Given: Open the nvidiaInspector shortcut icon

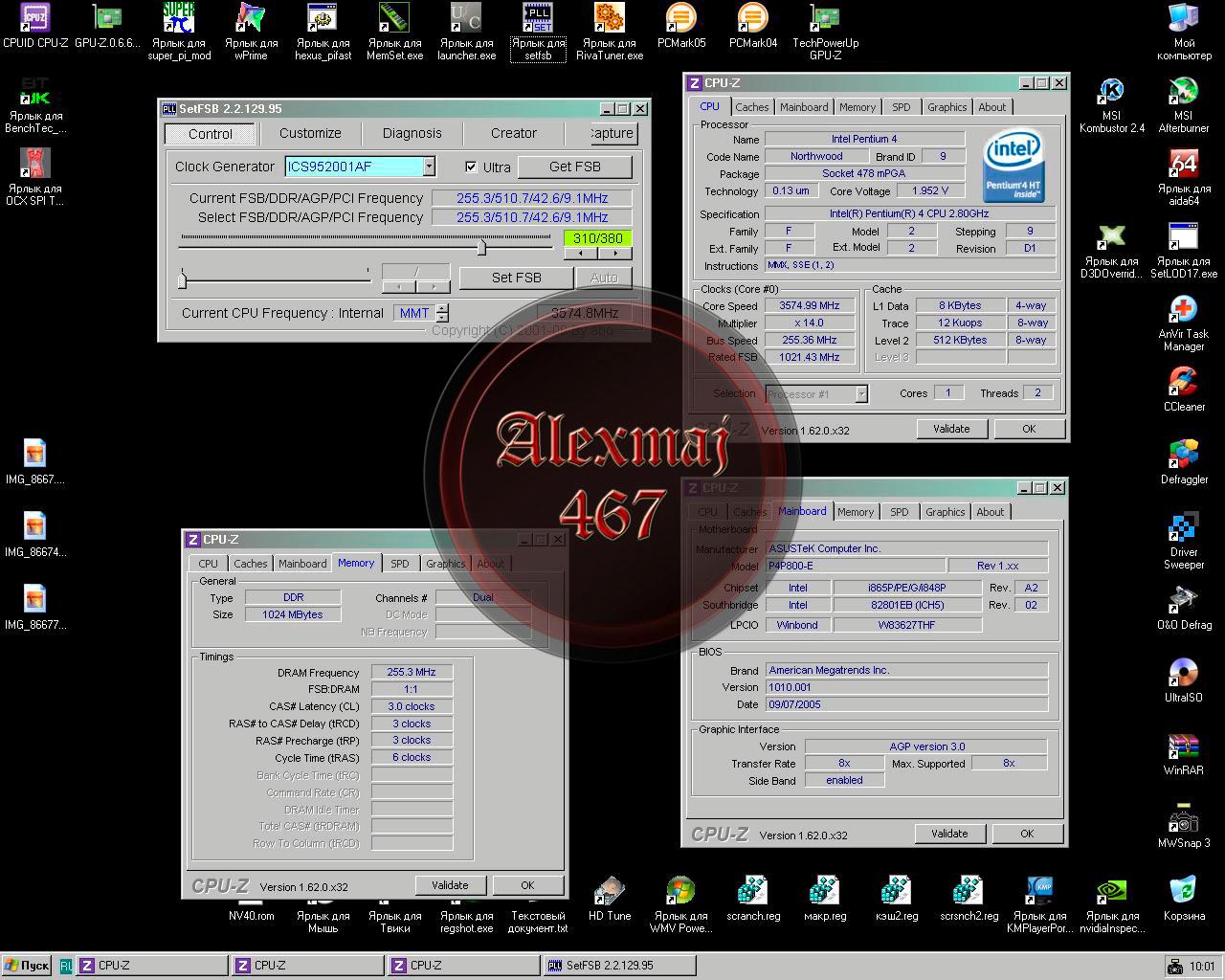Looking at the screenshot, I should [1111, 891].
